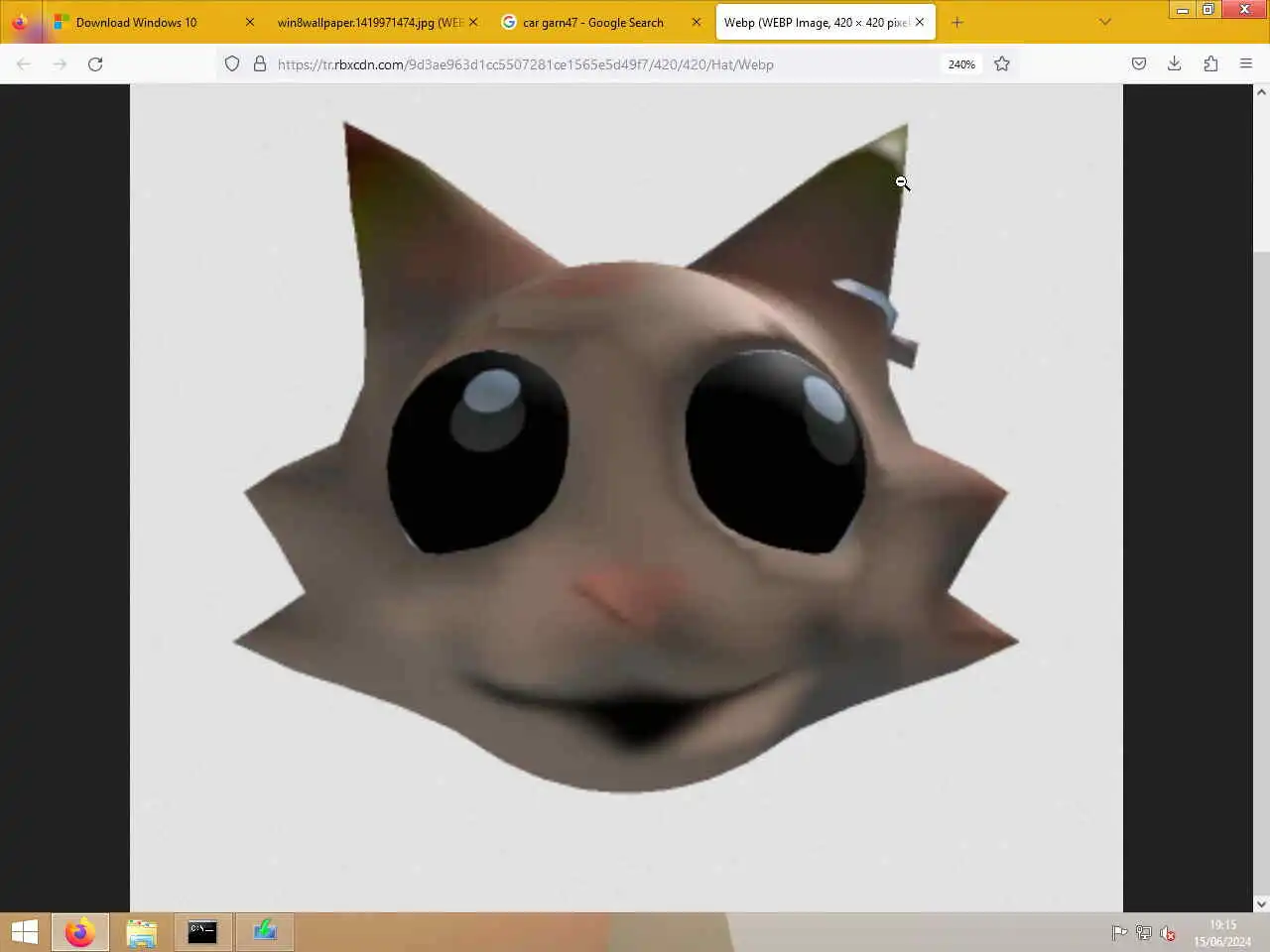Open the Command Prompt taskbar window

[x=202, y=932]
